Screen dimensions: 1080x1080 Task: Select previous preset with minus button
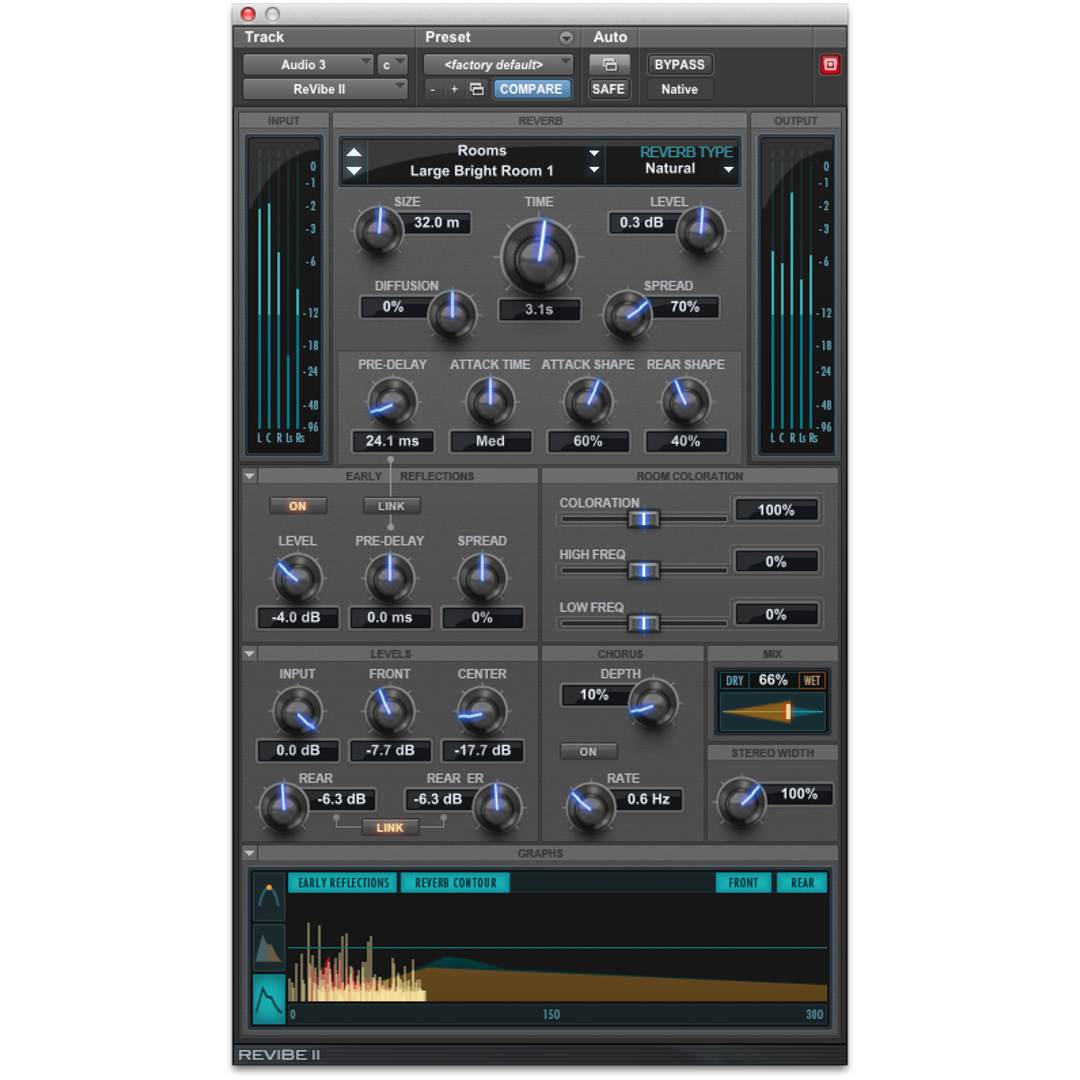click(433, 89)
